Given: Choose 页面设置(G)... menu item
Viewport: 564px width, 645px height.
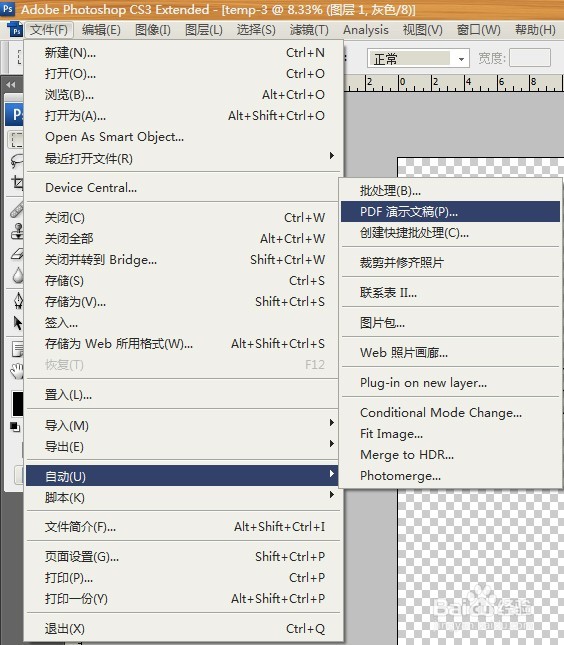Looking at the screenshot, I should coord(183,557).
